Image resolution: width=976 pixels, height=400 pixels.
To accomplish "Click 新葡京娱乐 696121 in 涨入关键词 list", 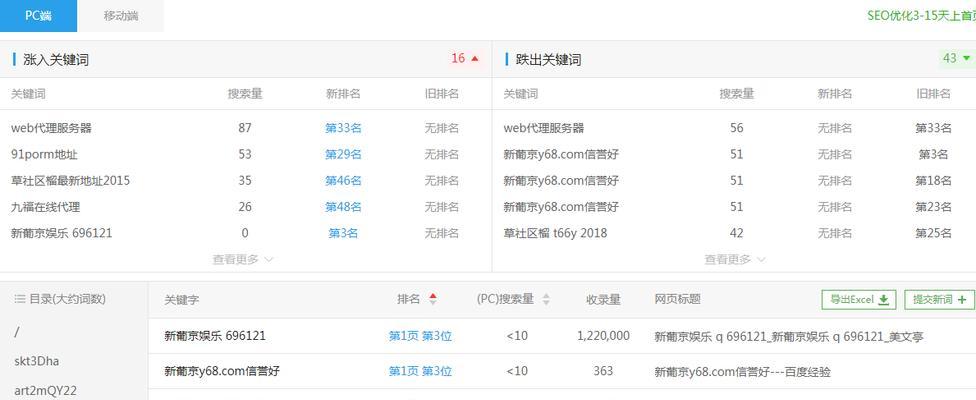I will tap(62, 233).
